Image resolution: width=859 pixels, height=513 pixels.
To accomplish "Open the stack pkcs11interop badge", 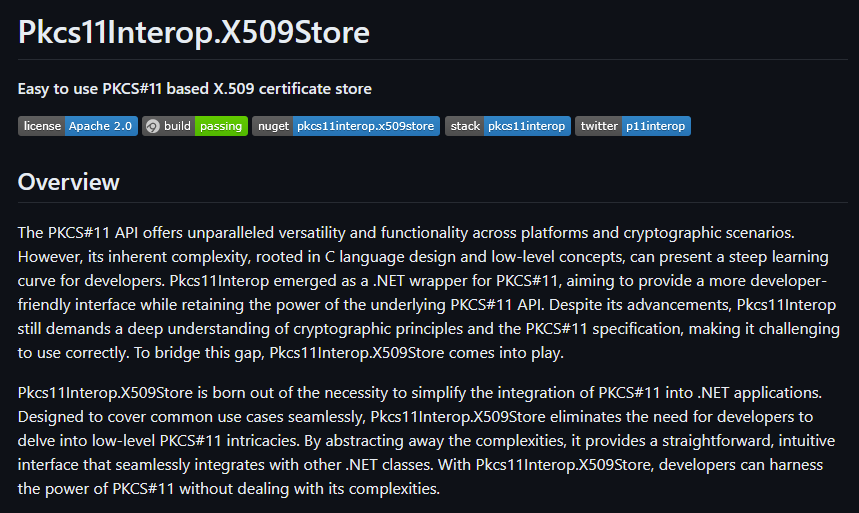I will (508, 126).
